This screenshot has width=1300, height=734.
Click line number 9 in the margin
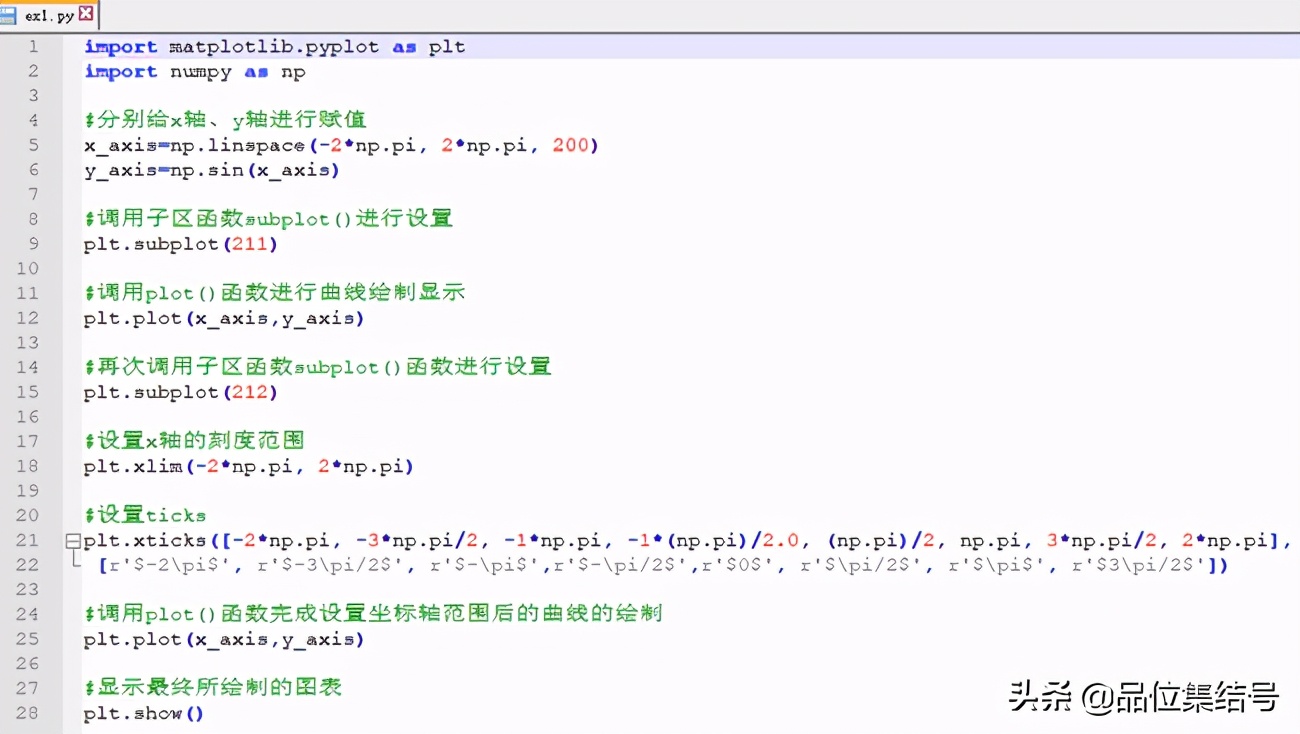(33, 244)
